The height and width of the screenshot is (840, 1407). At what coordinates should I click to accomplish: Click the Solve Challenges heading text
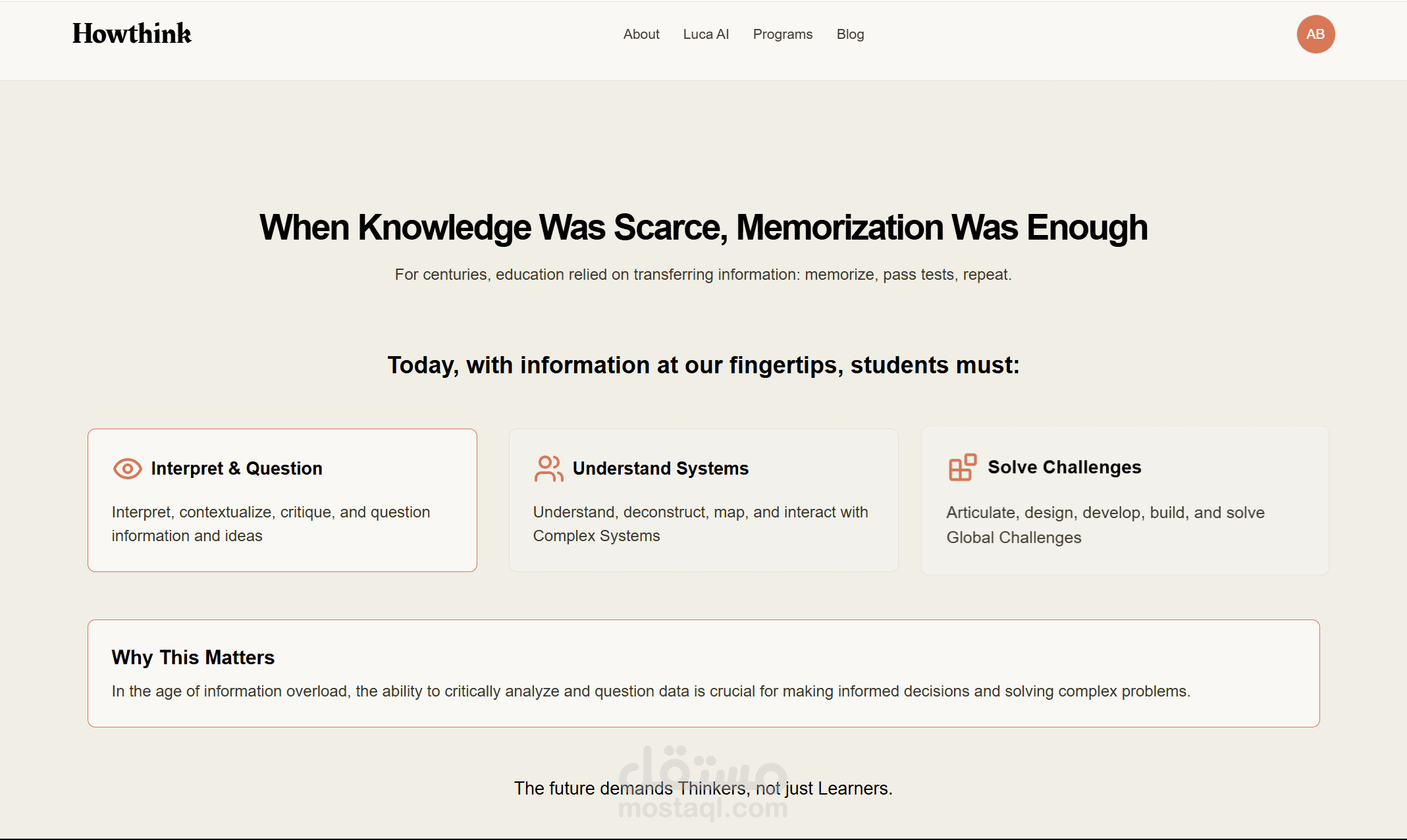coord(1064,467)
